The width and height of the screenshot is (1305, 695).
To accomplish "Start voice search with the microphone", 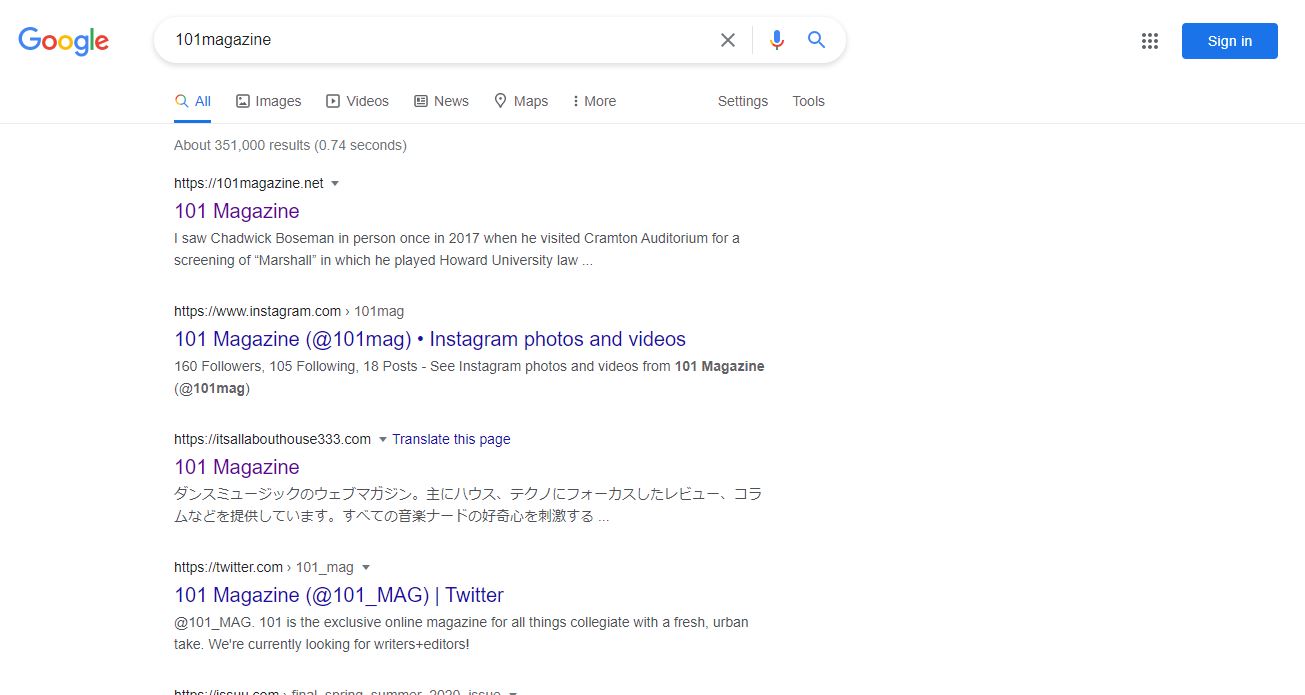I will click(777, 40).
